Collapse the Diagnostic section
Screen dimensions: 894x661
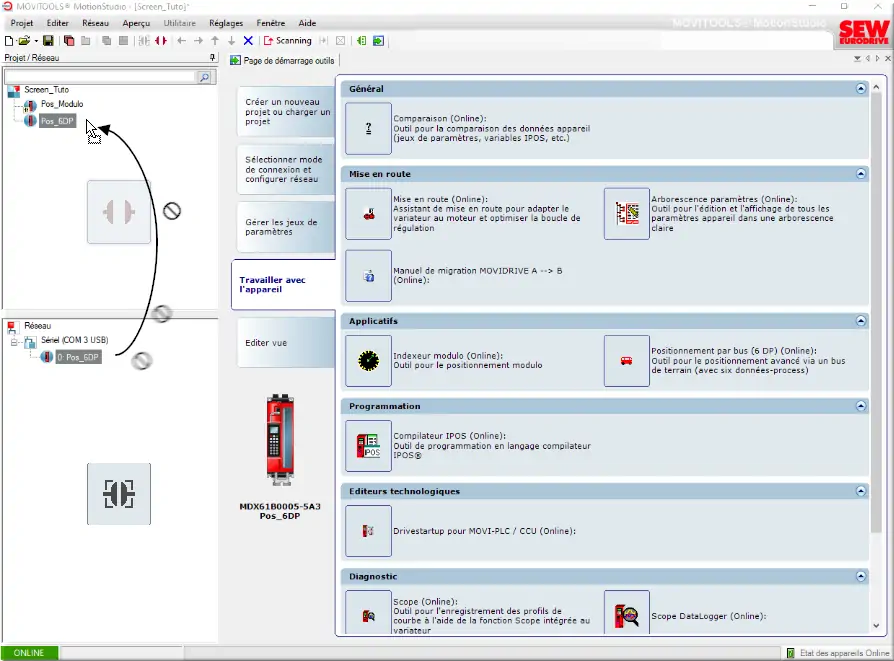pyautogui.click(x=860, y=577)
